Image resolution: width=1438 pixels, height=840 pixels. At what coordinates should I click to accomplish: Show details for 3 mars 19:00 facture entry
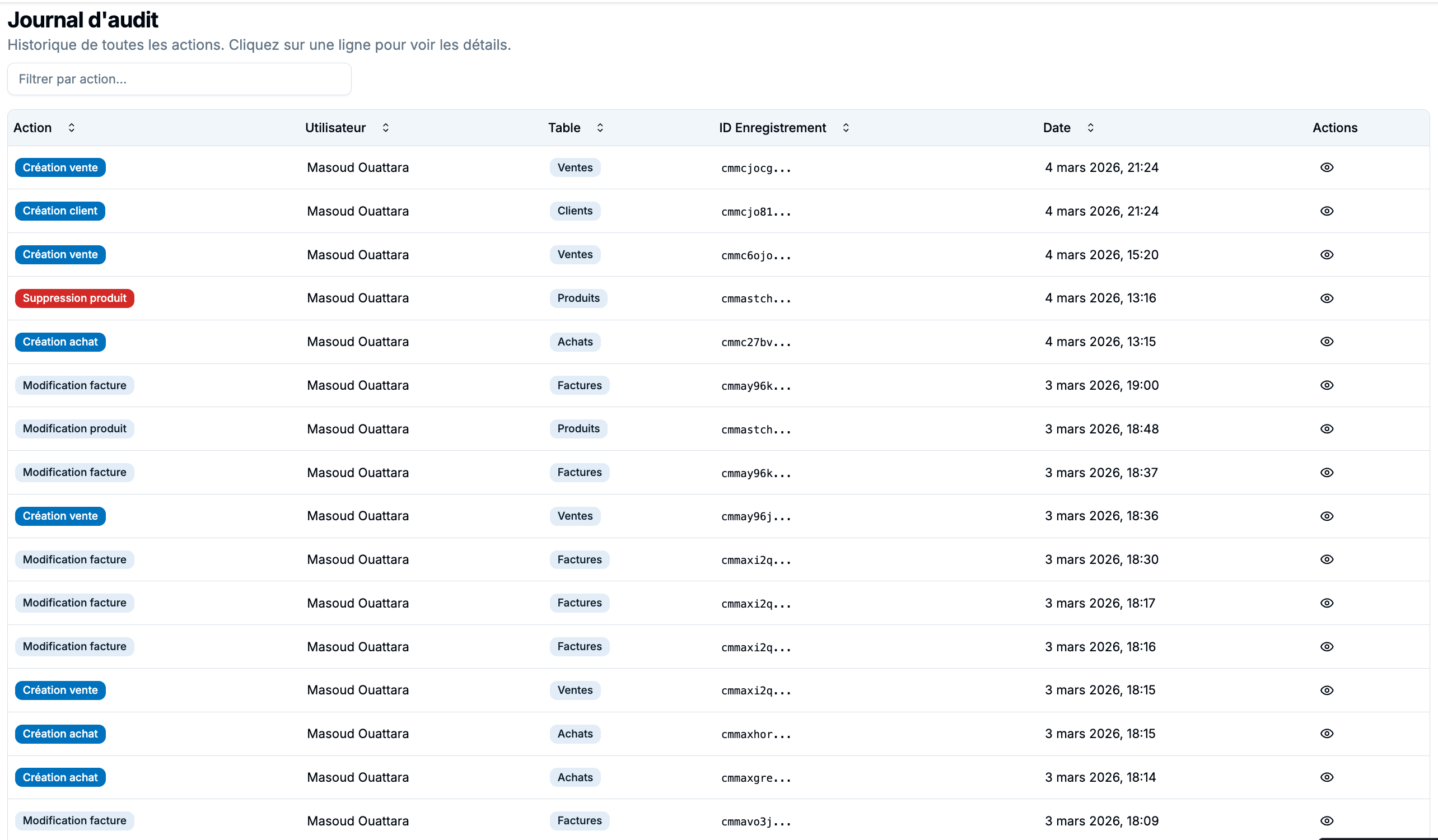click(1326, 385)
